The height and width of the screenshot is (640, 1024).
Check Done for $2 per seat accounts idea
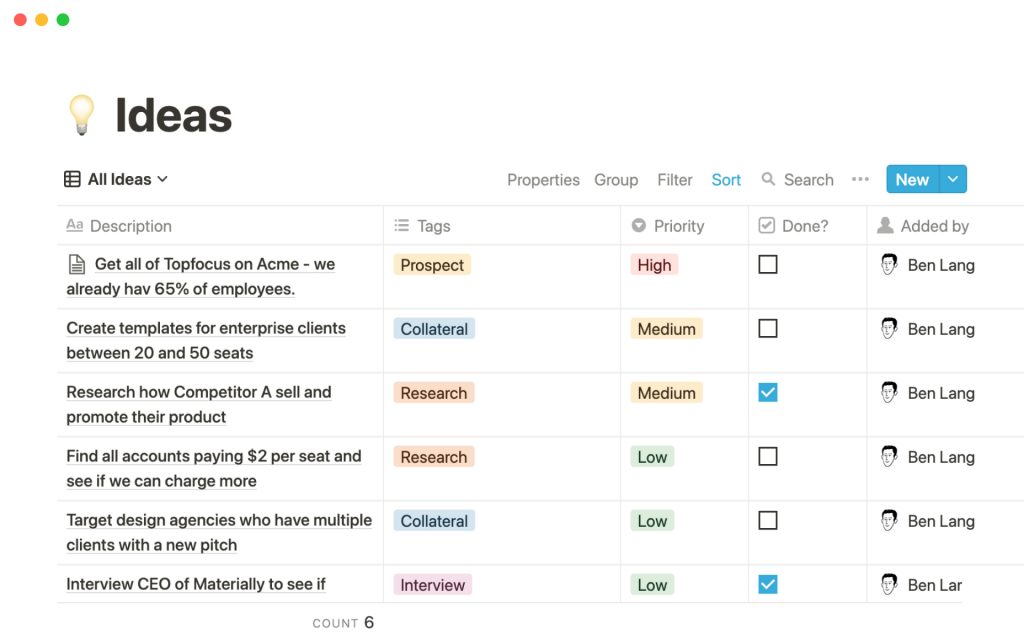point(768,456)
